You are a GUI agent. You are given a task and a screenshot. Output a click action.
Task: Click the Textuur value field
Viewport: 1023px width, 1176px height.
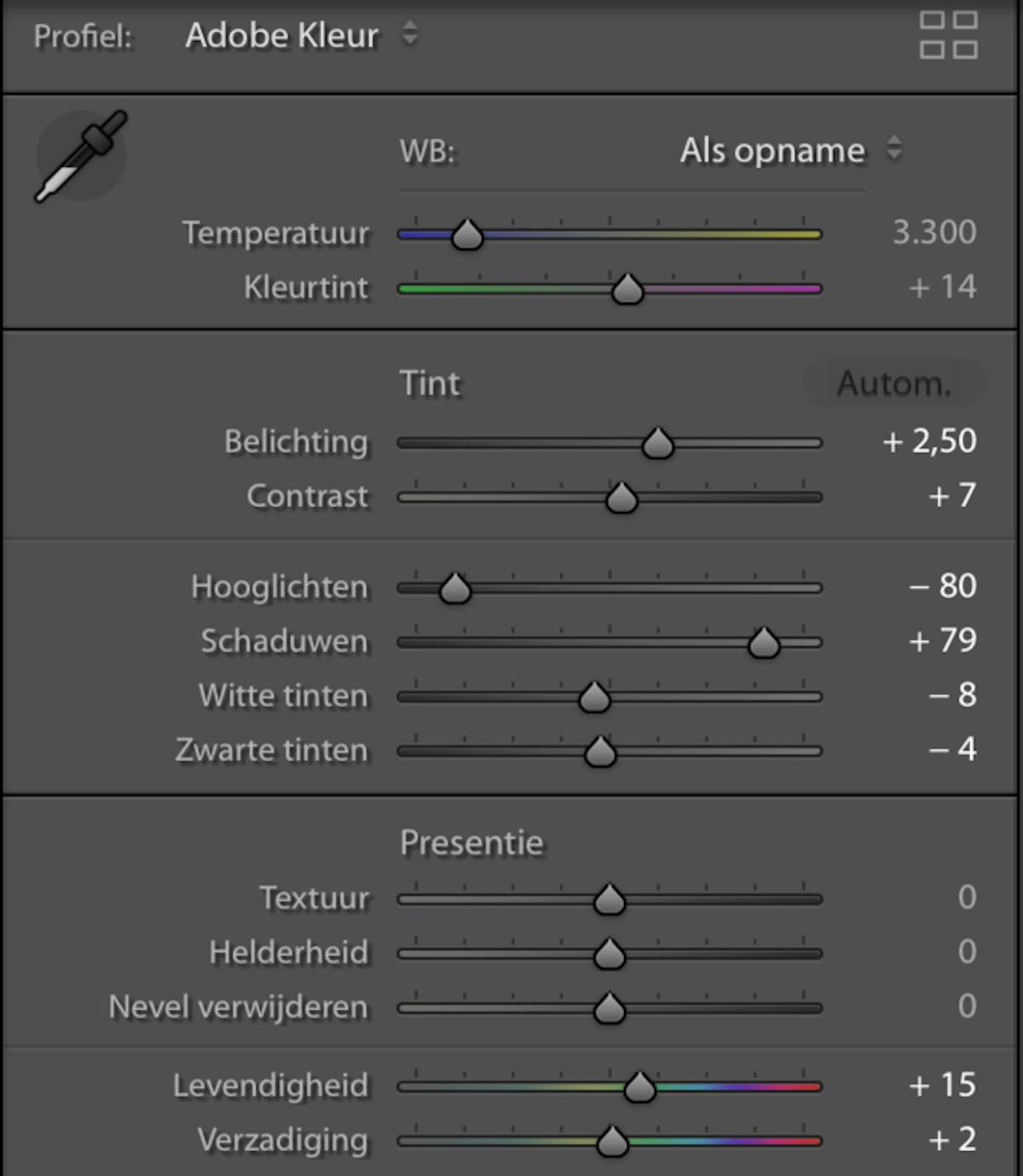coord(967,897)
